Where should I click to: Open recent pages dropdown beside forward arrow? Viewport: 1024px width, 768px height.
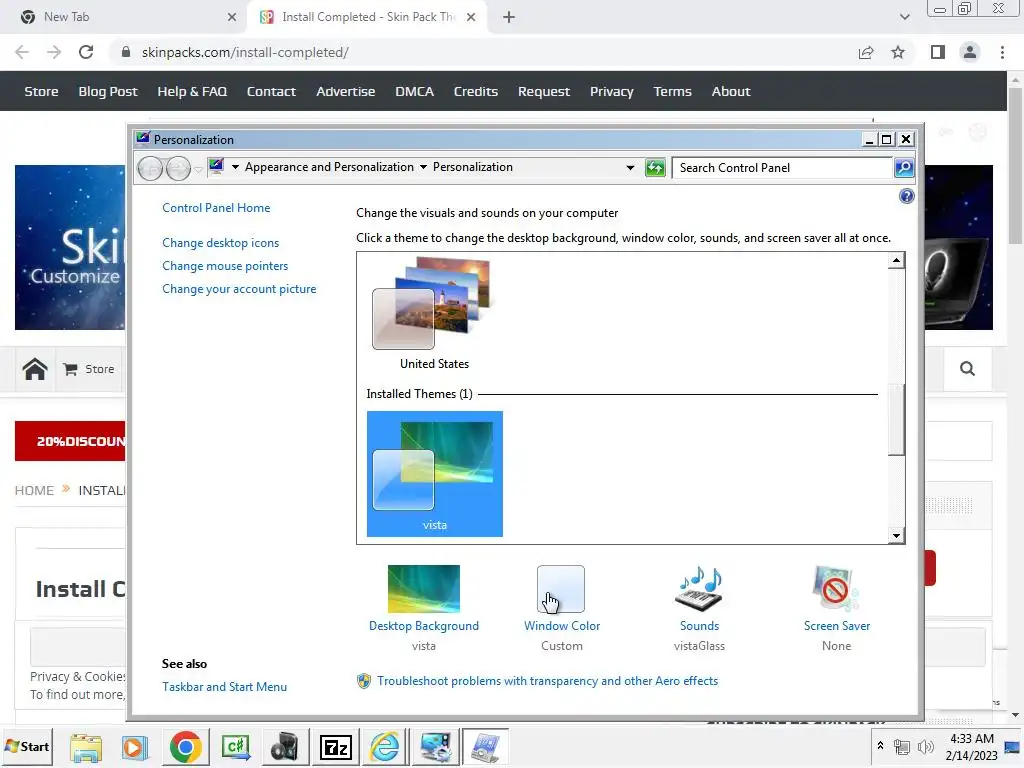pyautogui.click(x=198, y=169)
